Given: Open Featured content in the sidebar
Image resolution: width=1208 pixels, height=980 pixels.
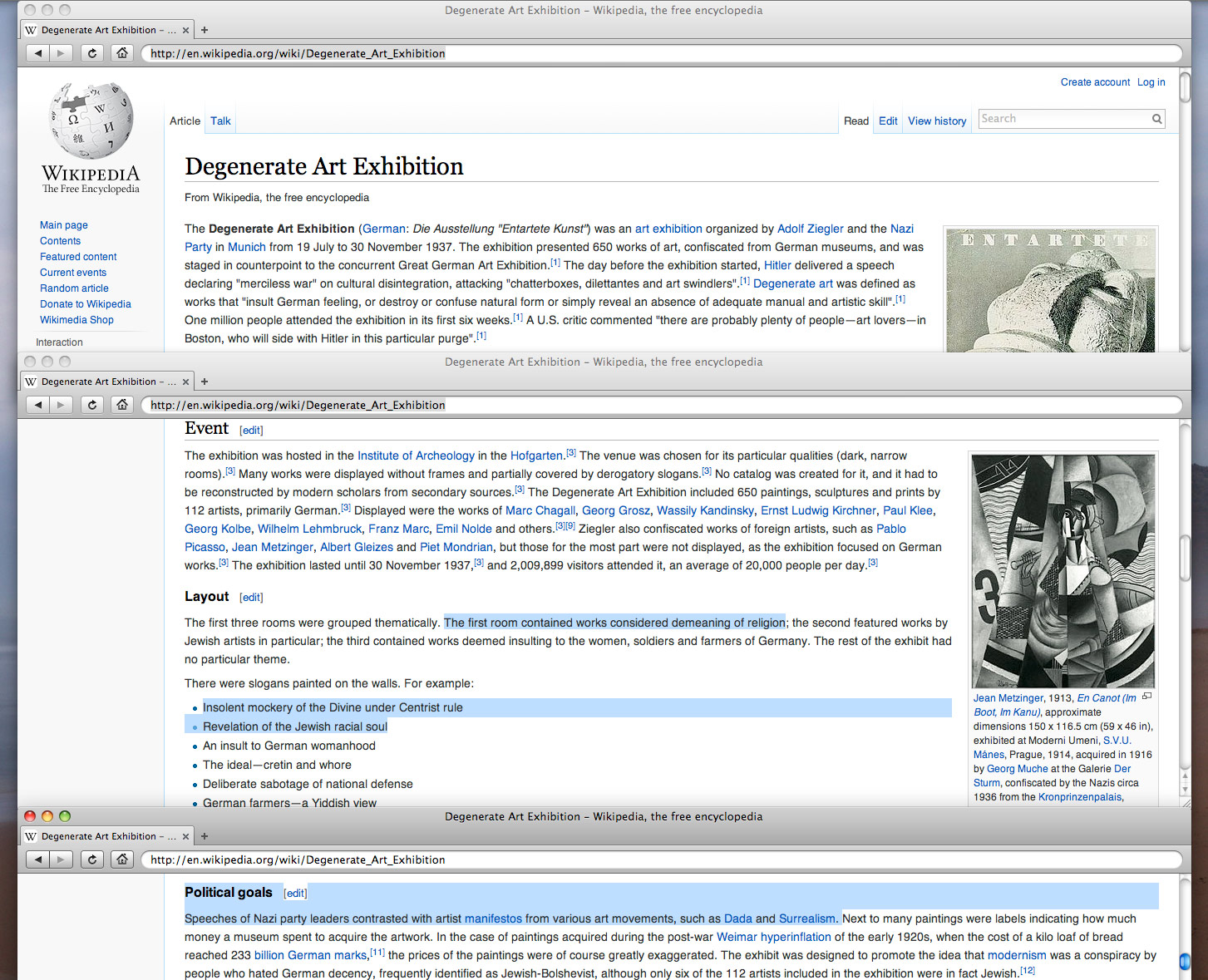Looking at the screenshot, I should 78,257.
